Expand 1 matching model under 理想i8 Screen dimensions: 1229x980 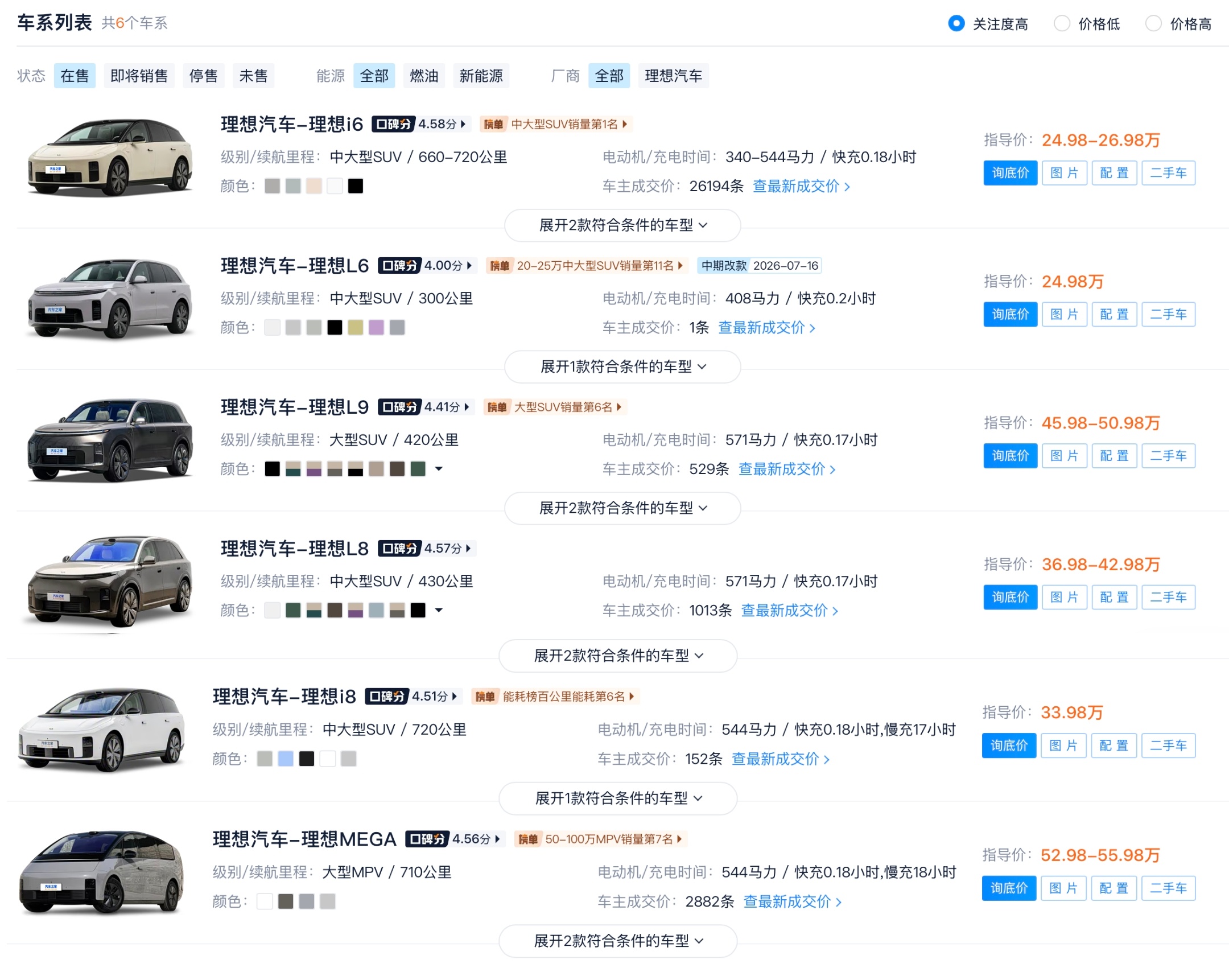coord(618,798)
